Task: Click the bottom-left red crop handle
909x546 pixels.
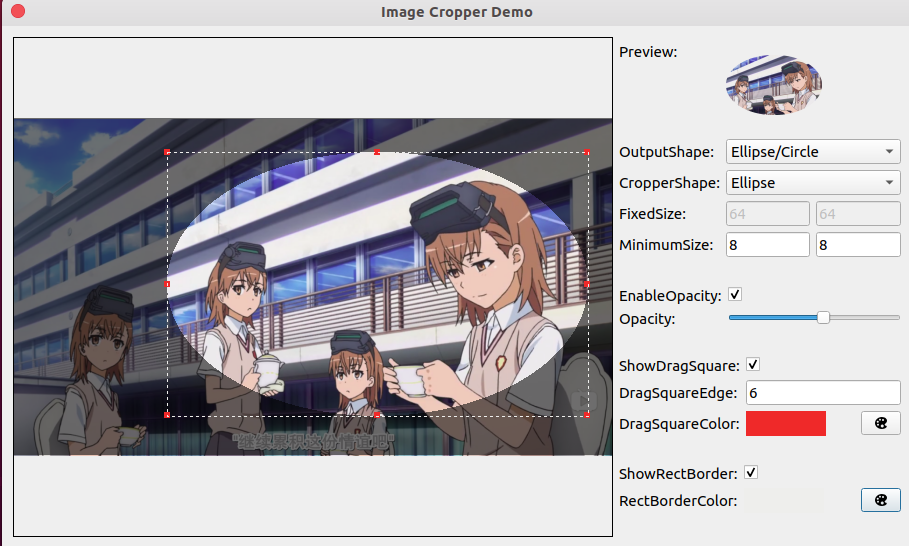Action: 168,415
